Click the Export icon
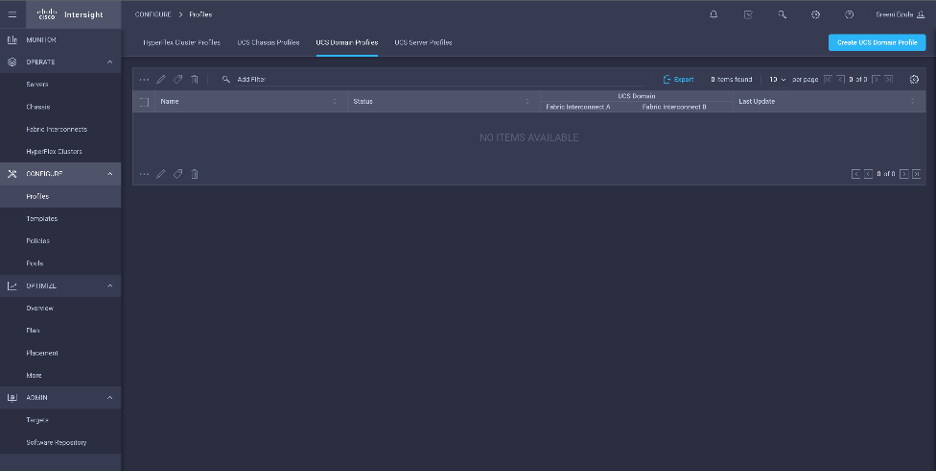This screenshot has height=472, width=936. tap(667, 79)
